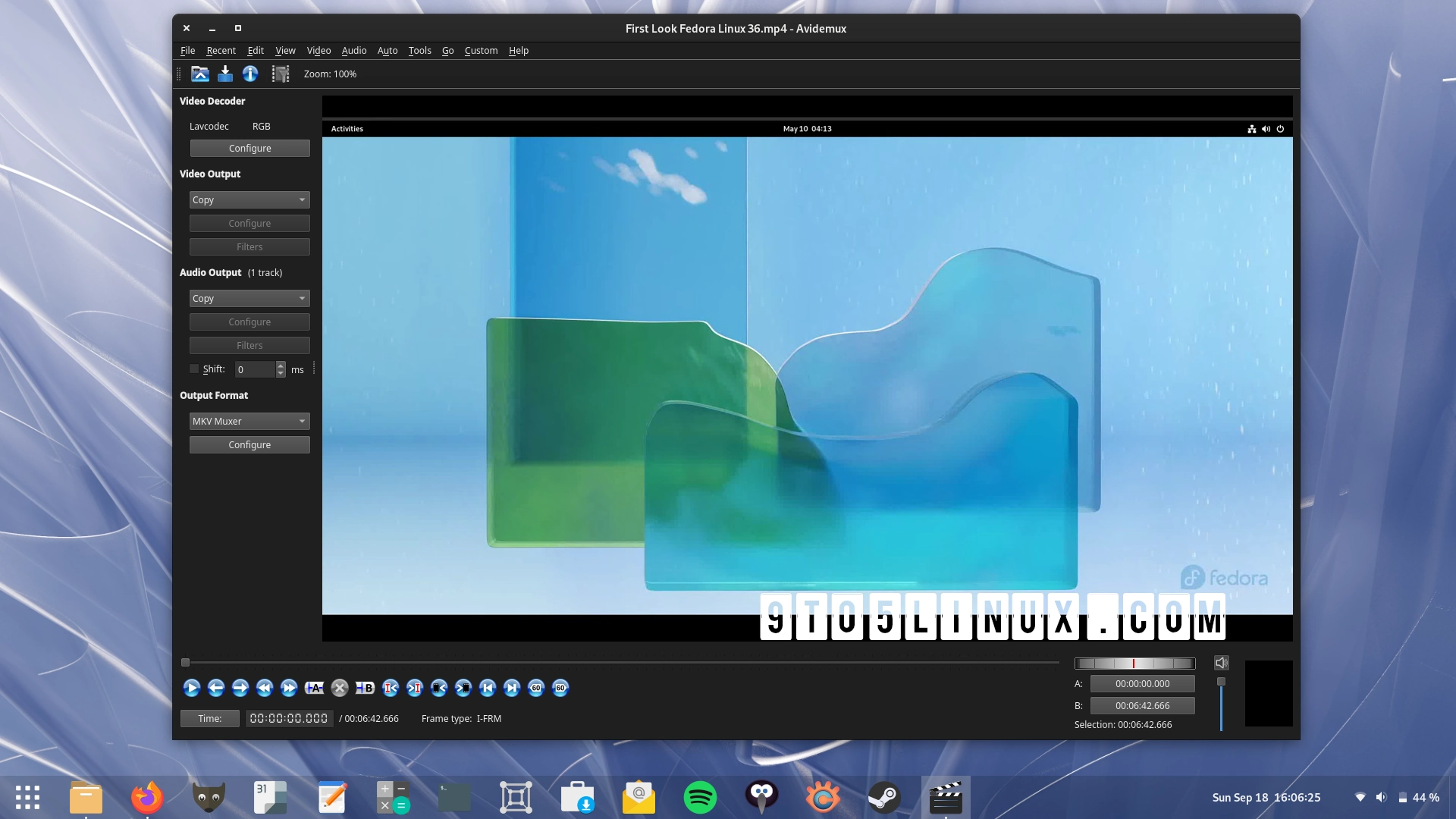Open the Video Output Copy dropdown
This screenshot has width=1456, height=819.
point(249,199)
